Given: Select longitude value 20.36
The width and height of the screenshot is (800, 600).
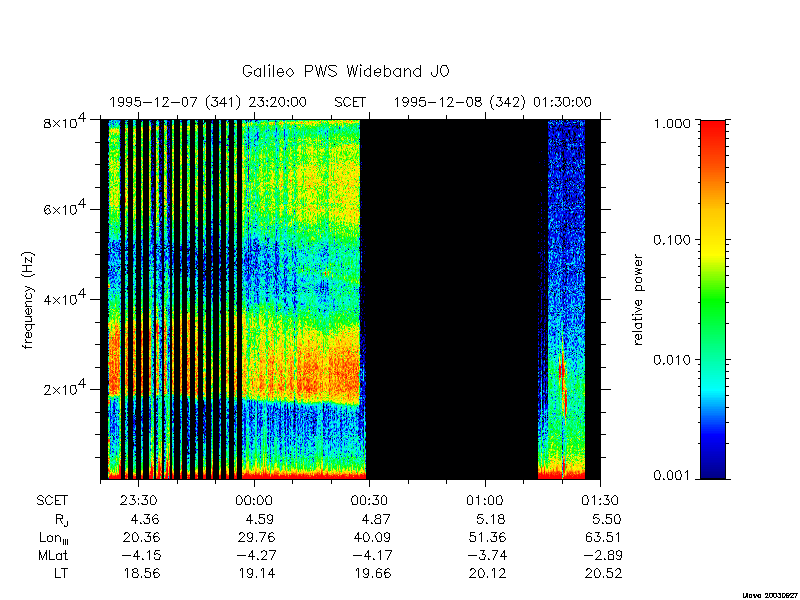Looking at the screenshot, I should pyautogui.click(x=141, y=537).
